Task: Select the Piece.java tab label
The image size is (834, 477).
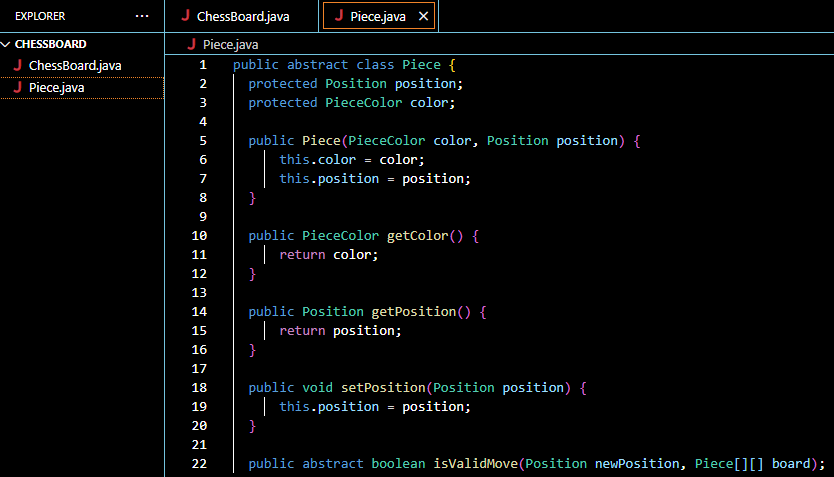Action: [x=379, y=16]
